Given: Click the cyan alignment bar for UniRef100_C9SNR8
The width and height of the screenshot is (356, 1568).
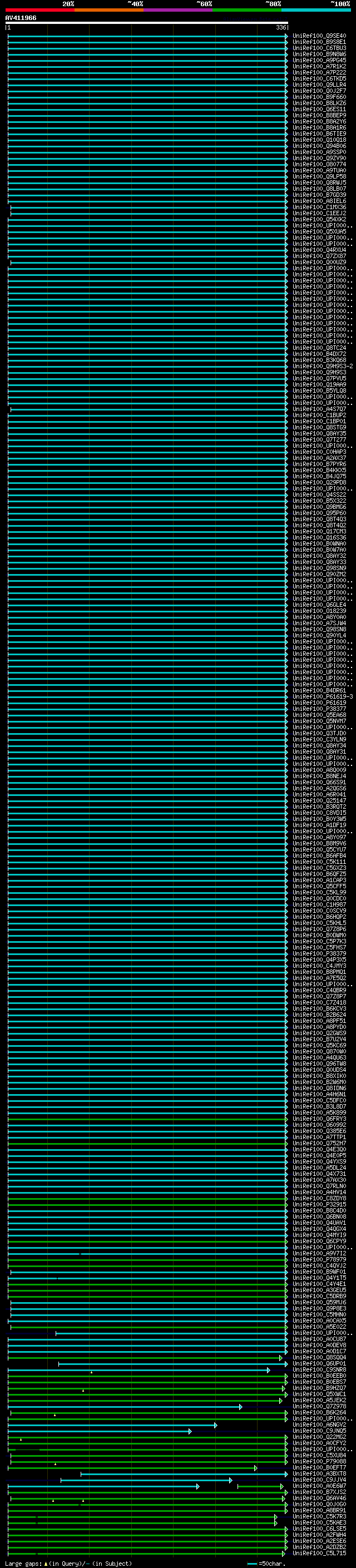Looking at the screenshot, I should [139, 1370].
